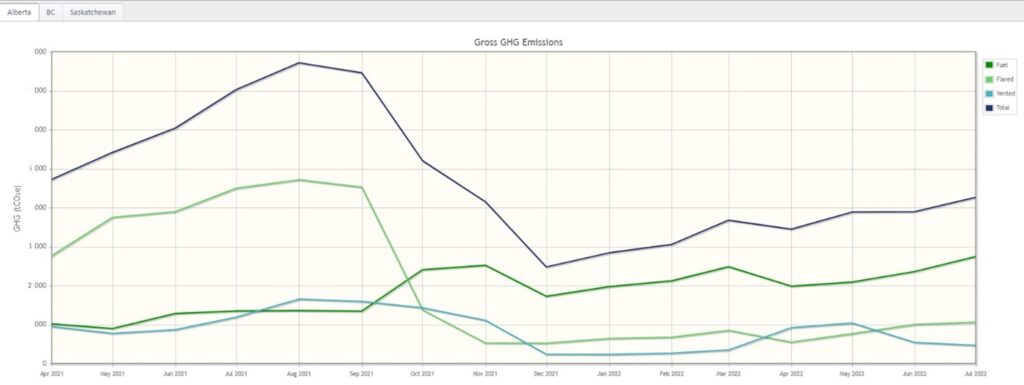Image resolution: width=1024 pixels, height=385 pixels.
Task: Click the 'Sep 2021' x-axis label
Action: pyautogui.click(x=361, y=373)
